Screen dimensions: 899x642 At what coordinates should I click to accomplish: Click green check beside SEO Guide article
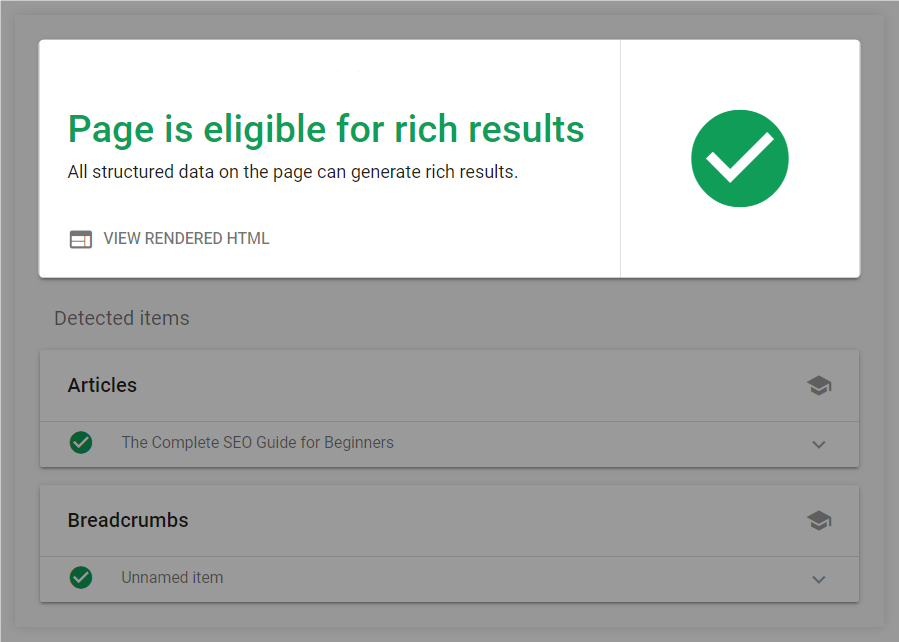click(81, 443)
